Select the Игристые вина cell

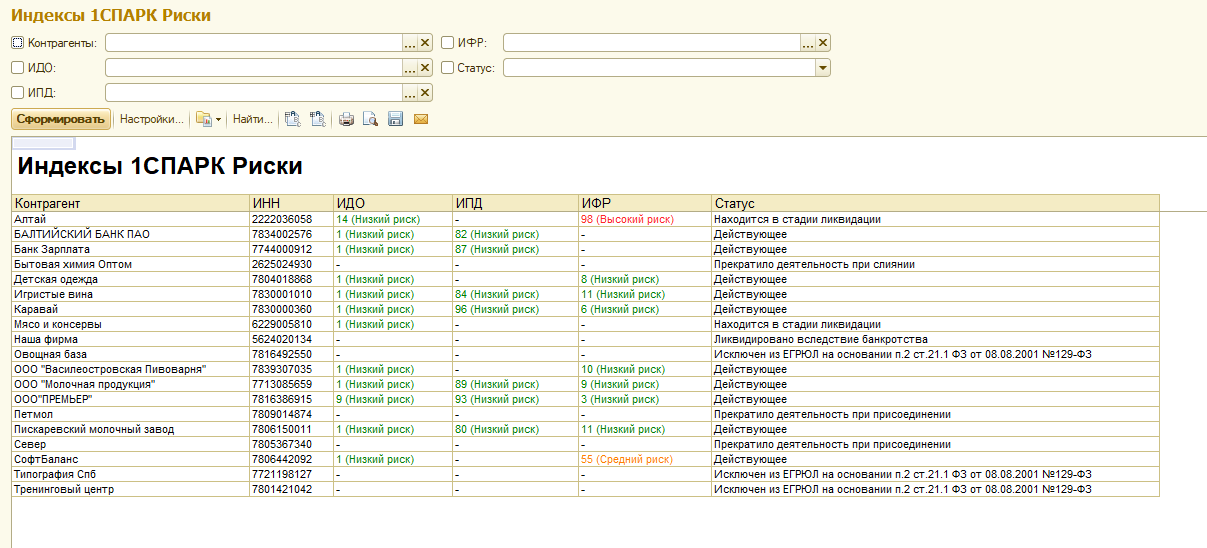130,294
